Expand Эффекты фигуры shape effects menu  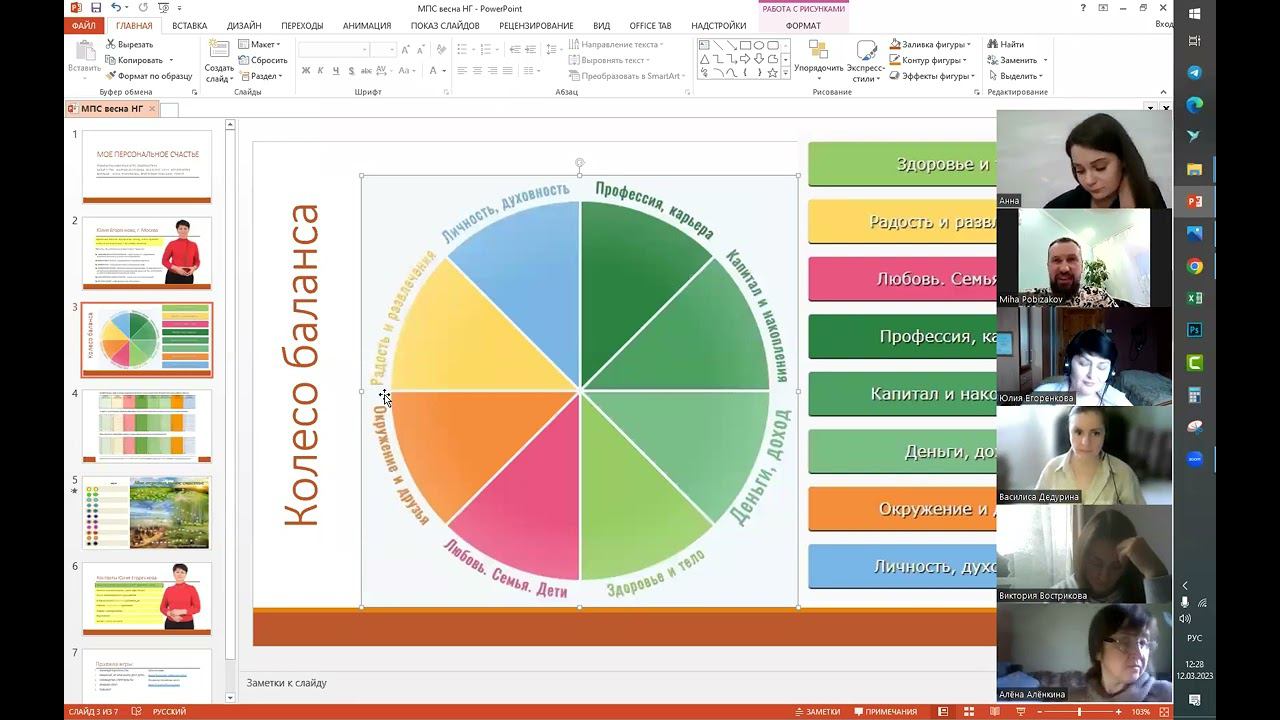click(x=932, y=76)
